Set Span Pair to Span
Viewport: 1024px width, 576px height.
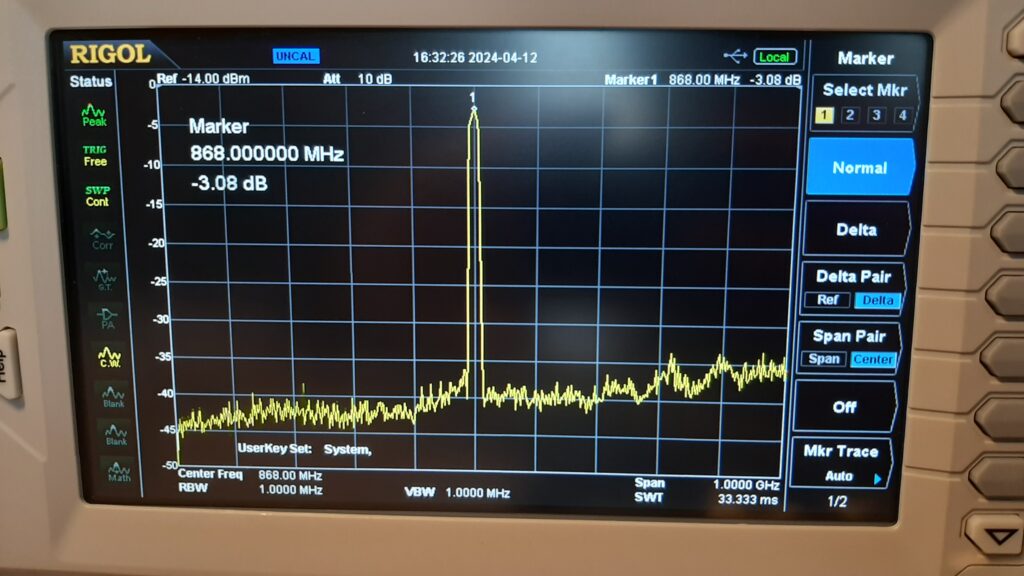[x=825, y=359]
